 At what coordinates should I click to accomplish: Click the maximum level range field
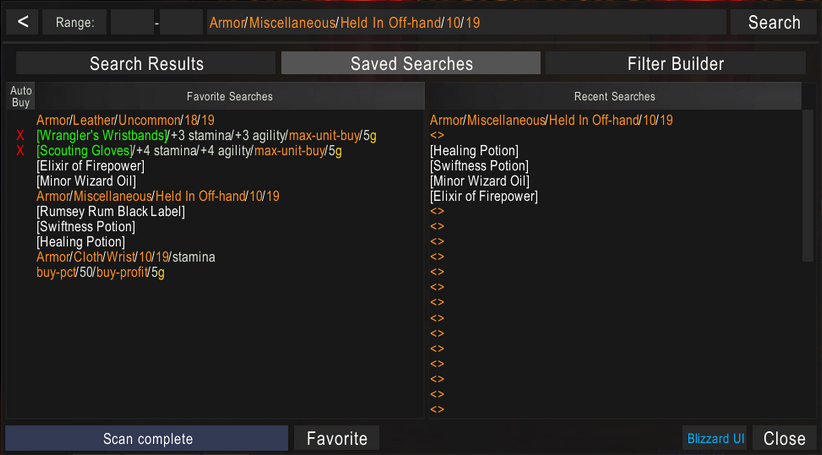pos(181,22)
